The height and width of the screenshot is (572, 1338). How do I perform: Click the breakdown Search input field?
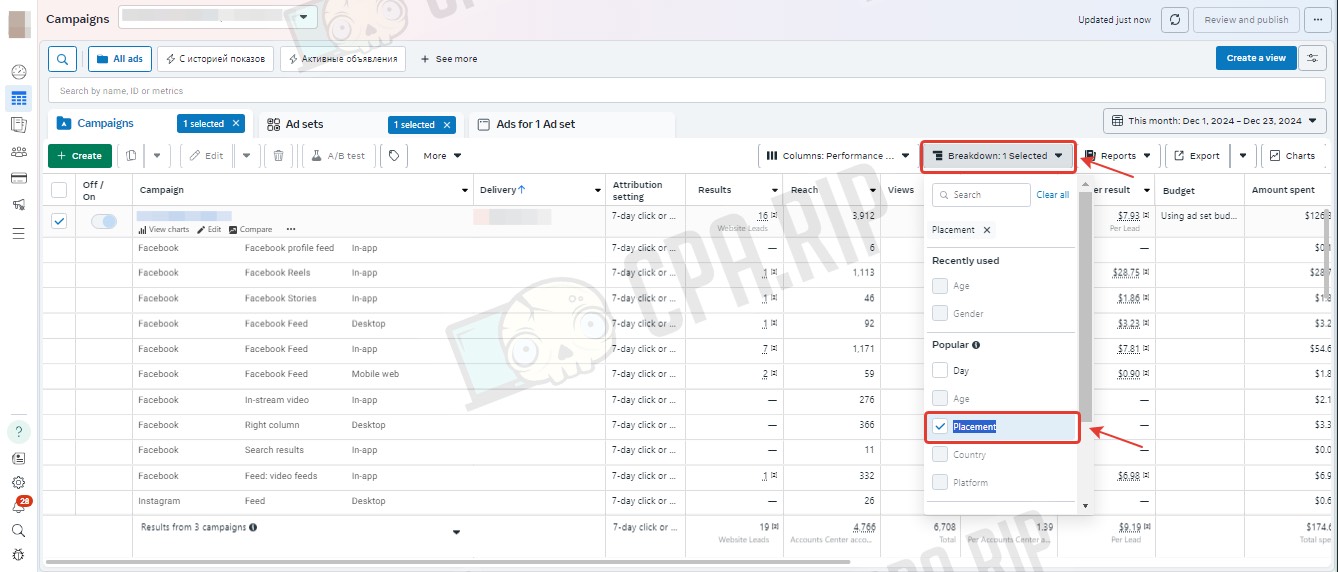[x=981, y=195]
